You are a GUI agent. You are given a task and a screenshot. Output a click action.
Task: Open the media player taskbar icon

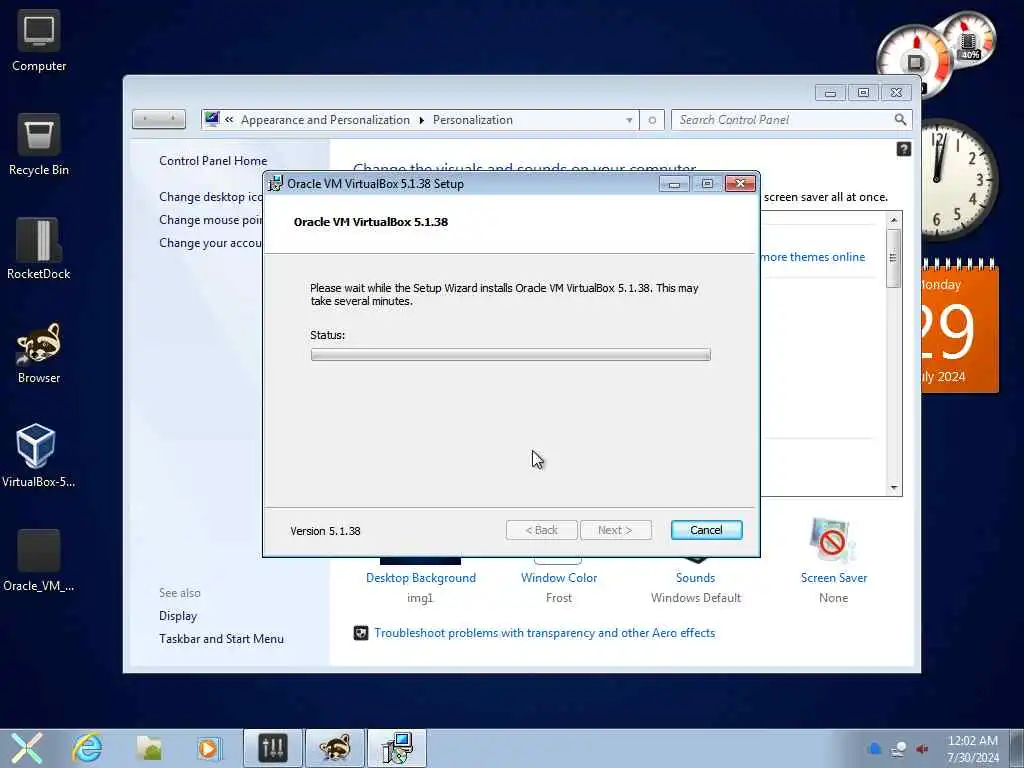(x=209, y=748)
